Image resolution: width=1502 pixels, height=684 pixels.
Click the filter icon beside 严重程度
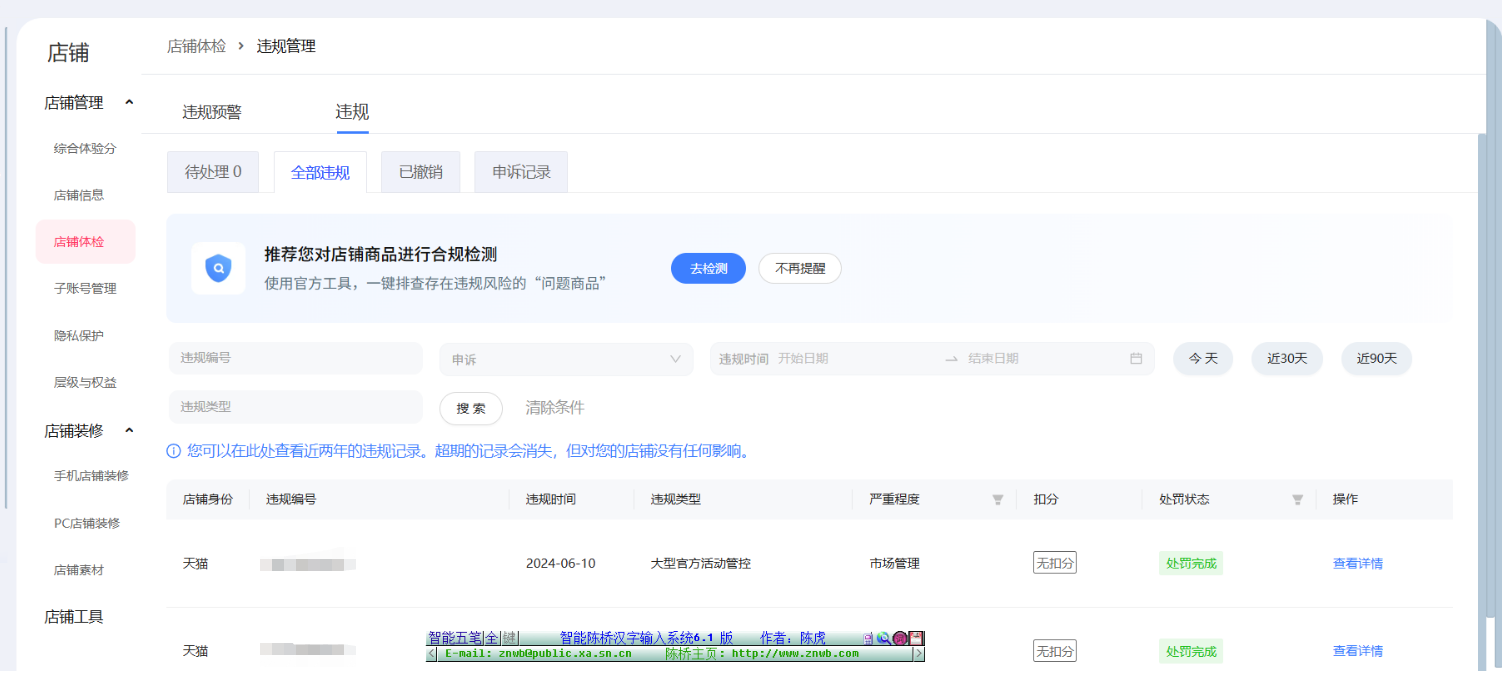997,500
